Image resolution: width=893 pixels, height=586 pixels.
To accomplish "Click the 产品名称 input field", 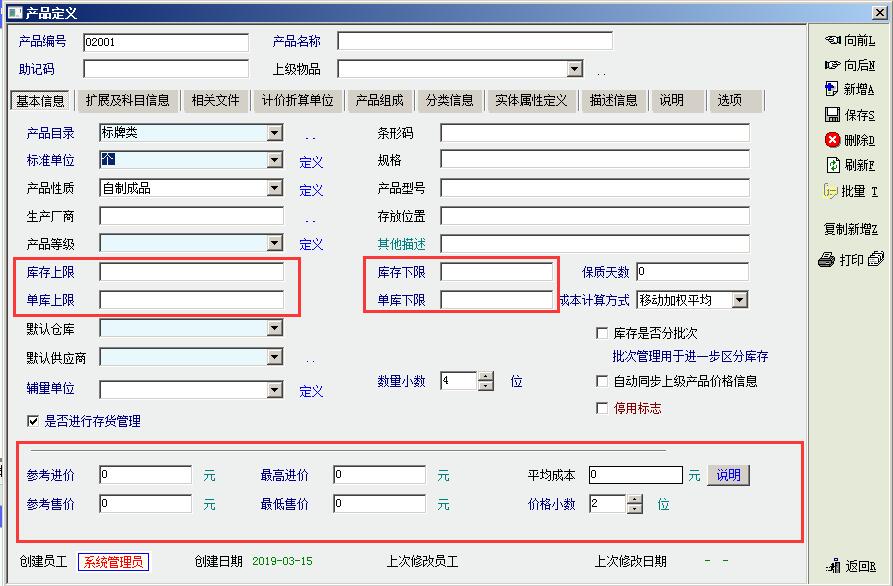I will click(x=474, y=41).
